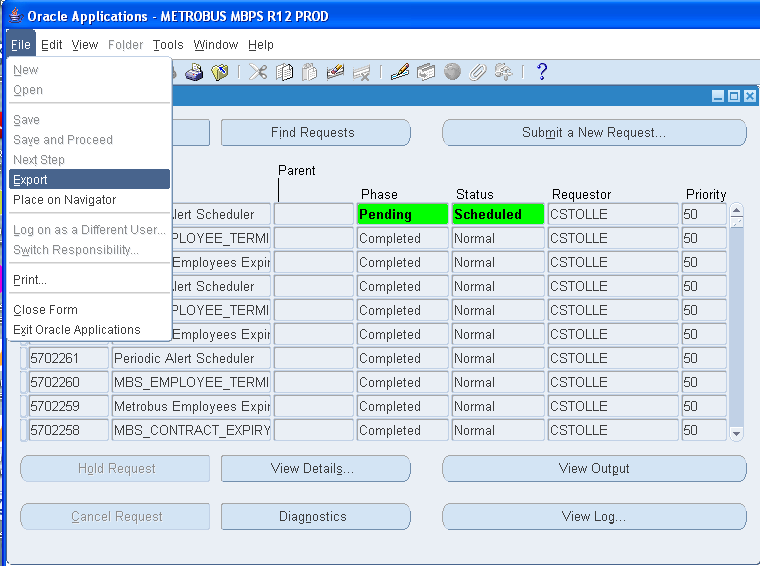760x566 pixels.
Task: Click the Translations globe icon
Action: coord(452,73)
